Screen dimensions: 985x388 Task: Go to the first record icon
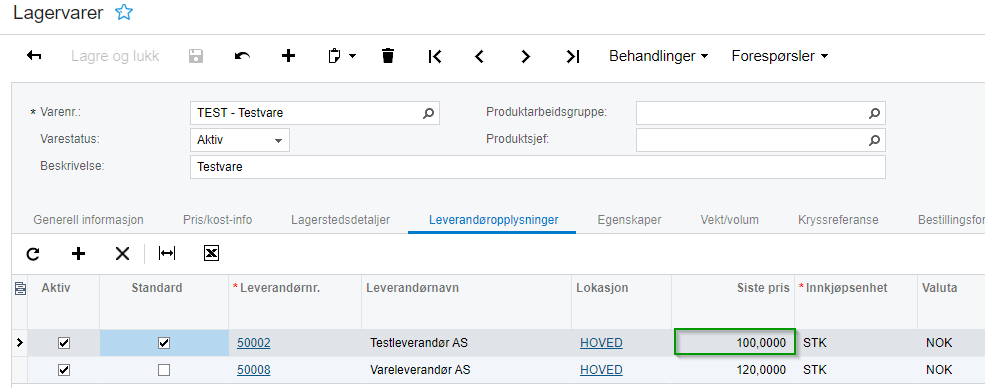tap(434, 57)
